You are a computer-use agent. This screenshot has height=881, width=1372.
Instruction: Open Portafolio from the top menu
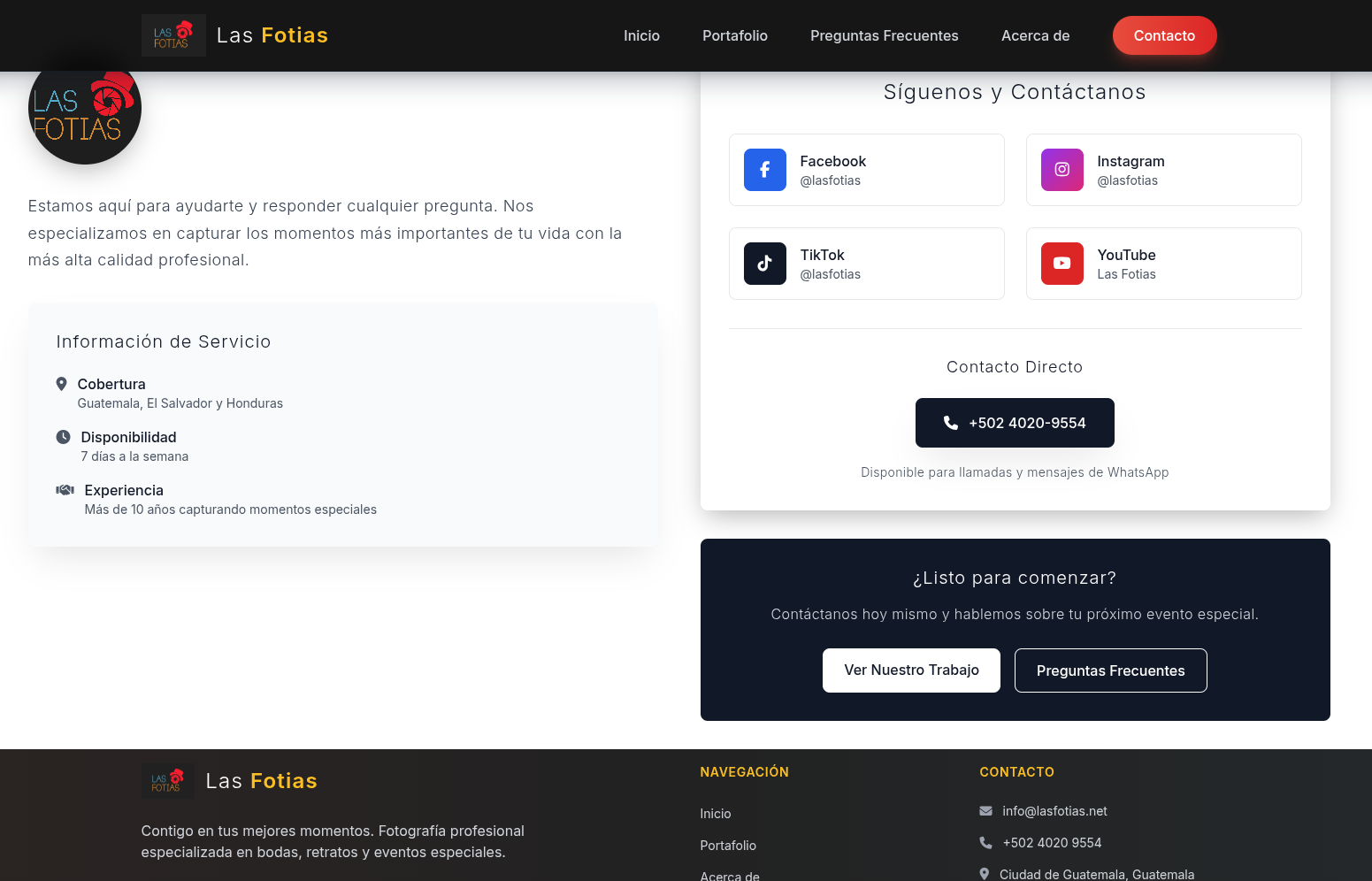pos(734,35)
